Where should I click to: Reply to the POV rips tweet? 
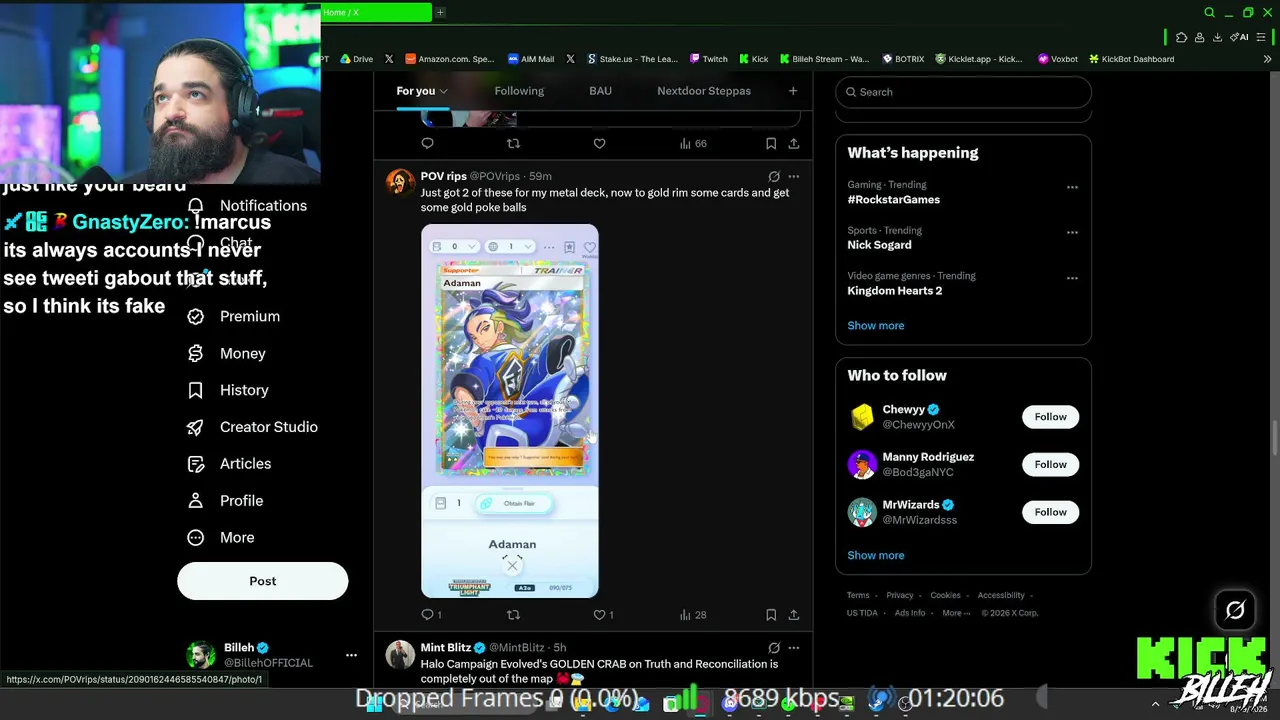click(428, 615)
